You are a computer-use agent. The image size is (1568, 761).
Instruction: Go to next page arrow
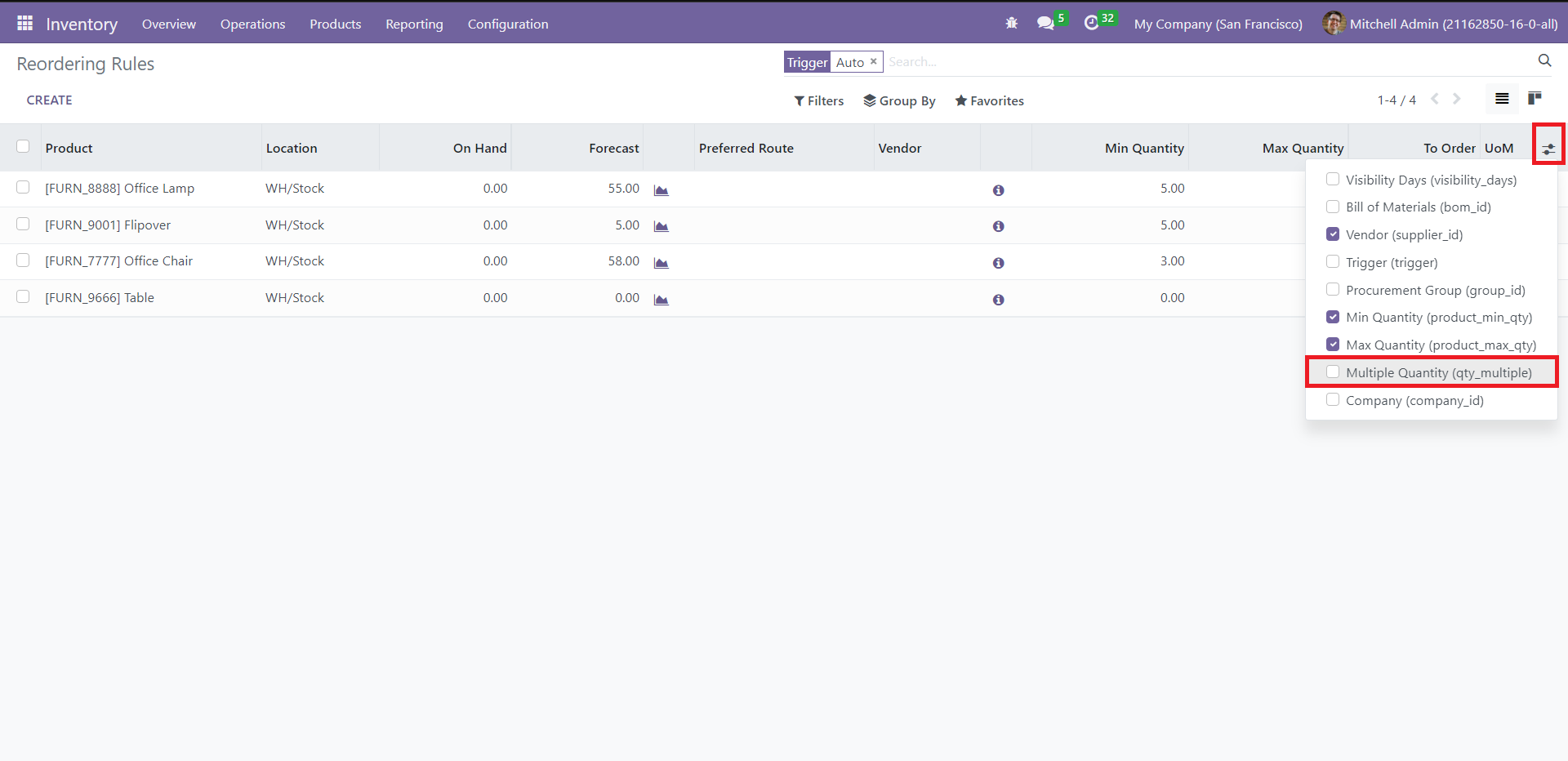coord(1457,99)
